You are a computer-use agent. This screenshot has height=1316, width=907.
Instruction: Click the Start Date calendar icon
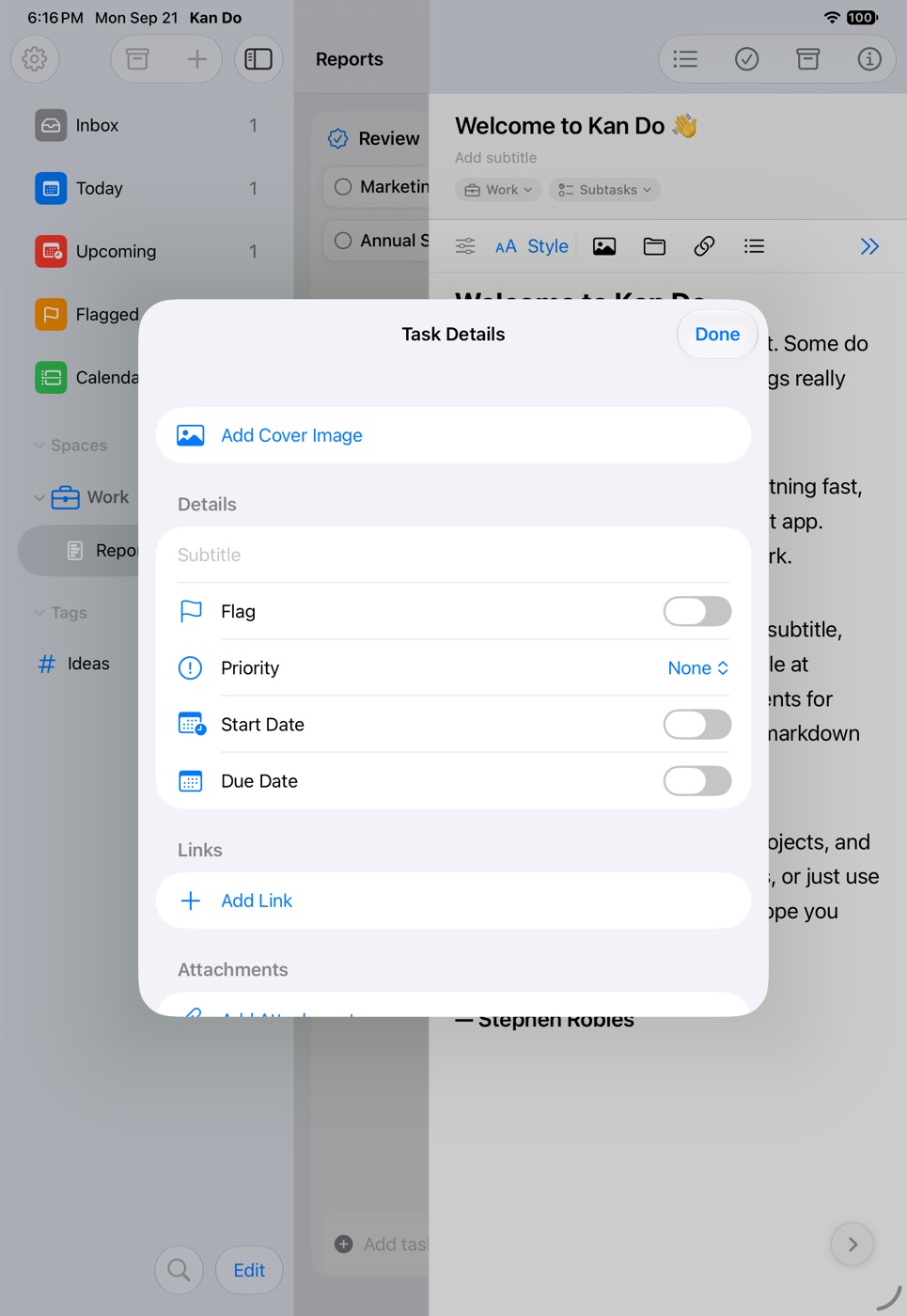click(x=192, y=724)
